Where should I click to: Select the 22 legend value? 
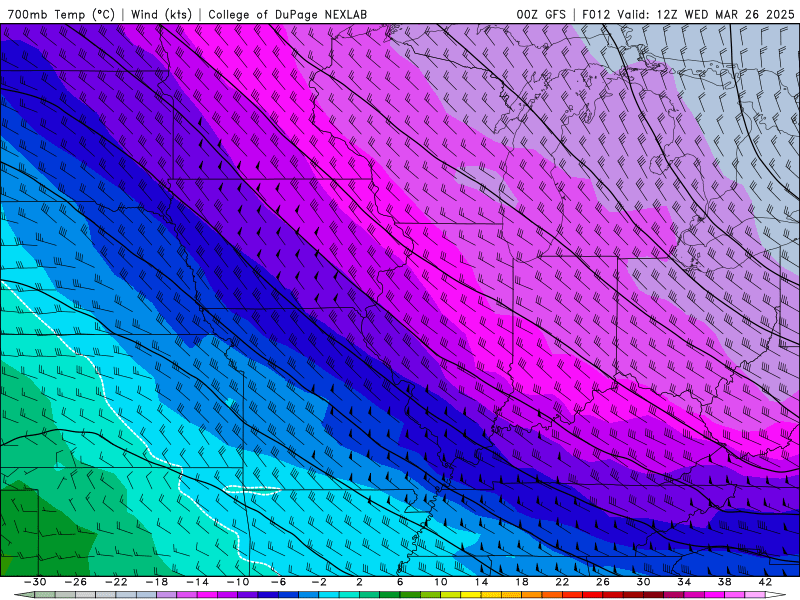coord(562,582)
